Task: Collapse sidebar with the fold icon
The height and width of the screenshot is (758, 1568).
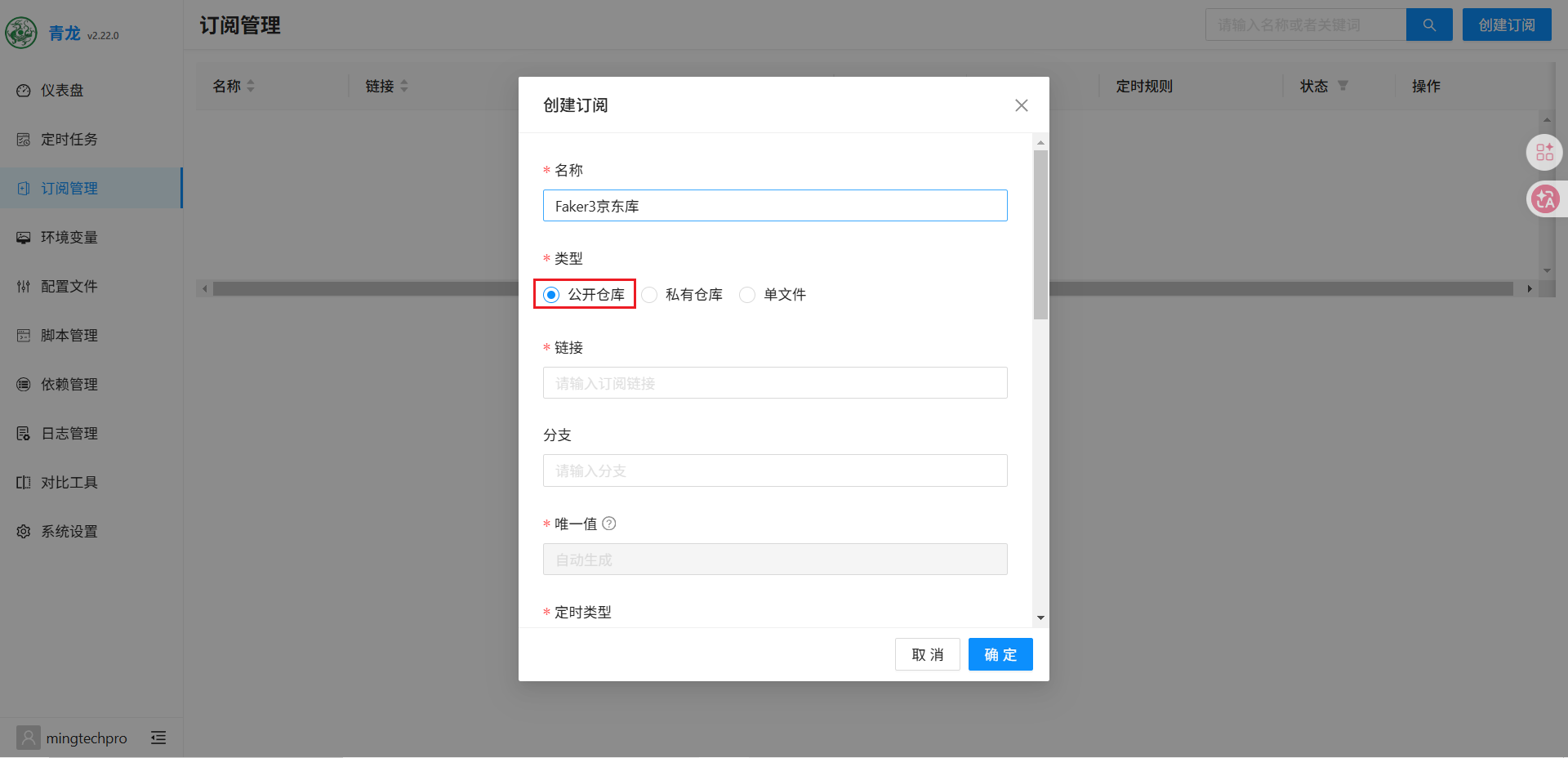Action: pyautogui.click(x=158, y=738)
